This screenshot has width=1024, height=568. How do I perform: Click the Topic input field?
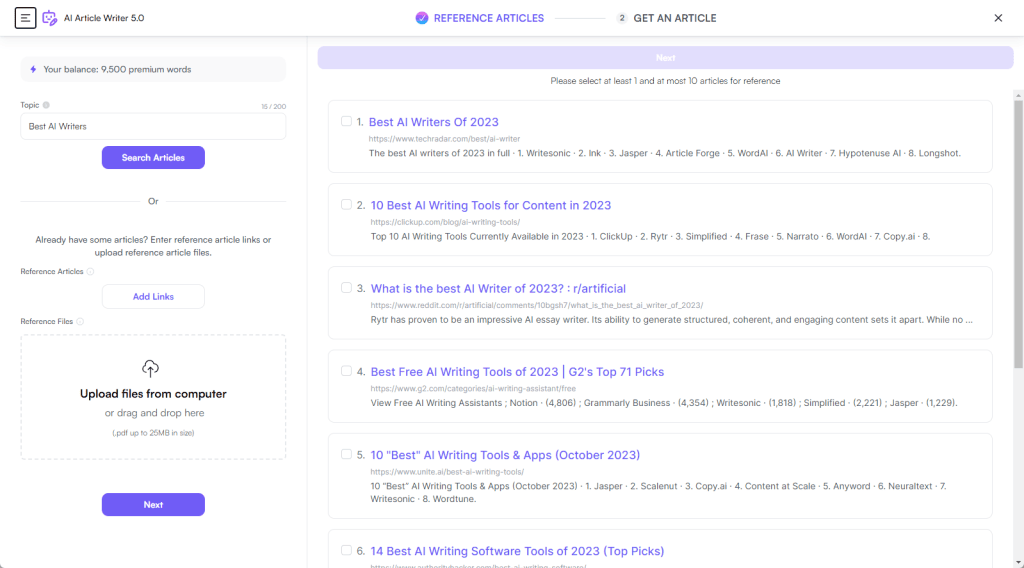153,127
